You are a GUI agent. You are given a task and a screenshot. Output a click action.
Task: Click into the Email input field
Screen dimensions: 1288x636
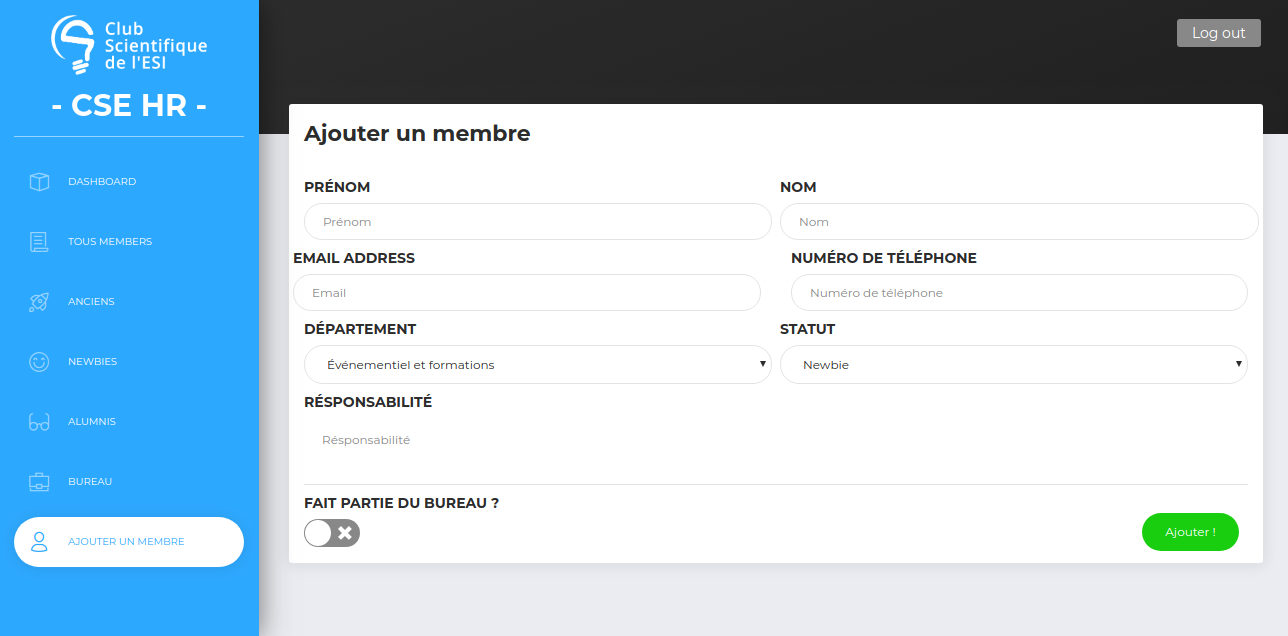pyautogui.click(x=527, y=293)
